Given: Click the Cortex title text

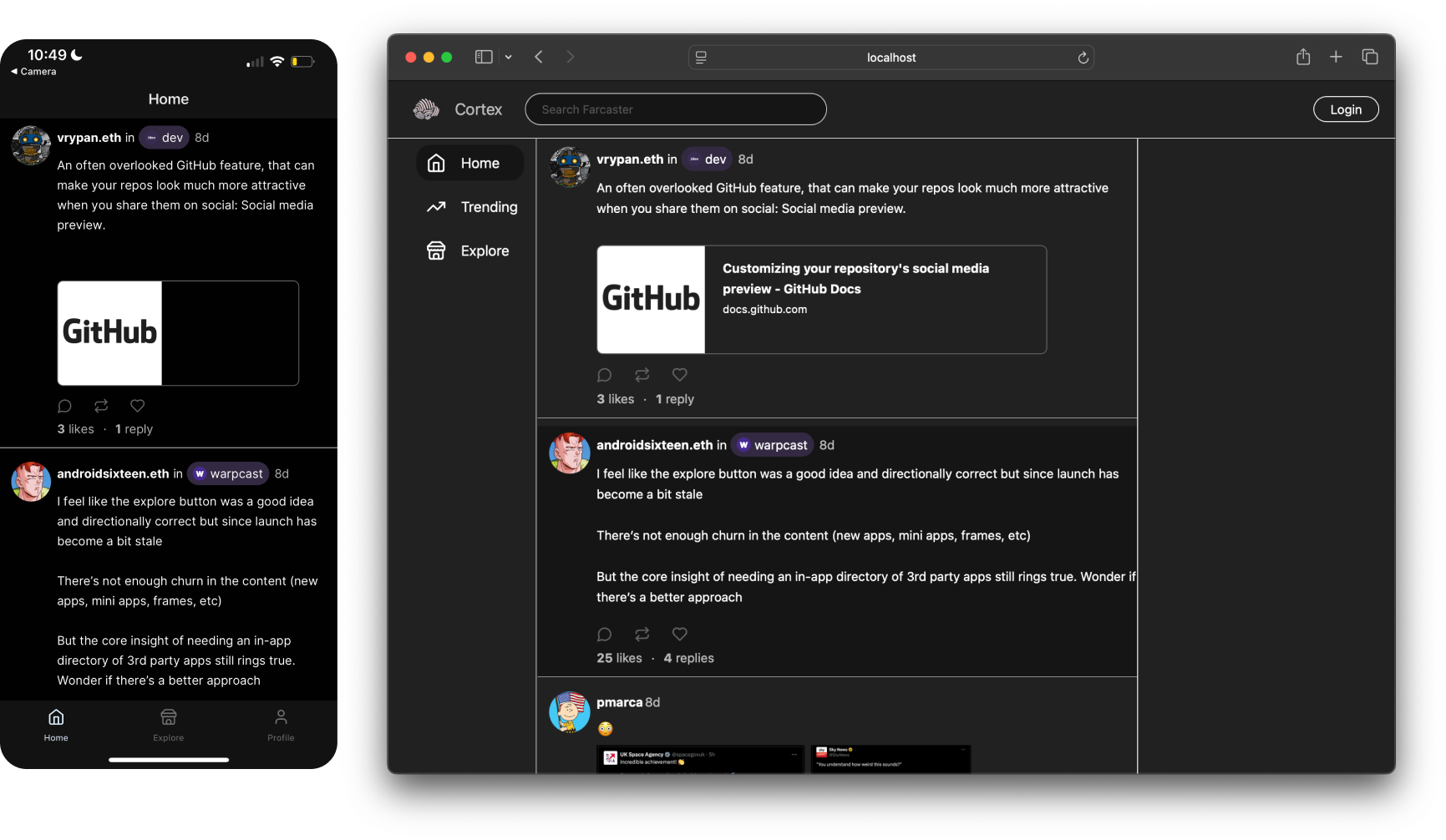Looking at the screenshot, I should pyautogui.click(x=479, y=109).
